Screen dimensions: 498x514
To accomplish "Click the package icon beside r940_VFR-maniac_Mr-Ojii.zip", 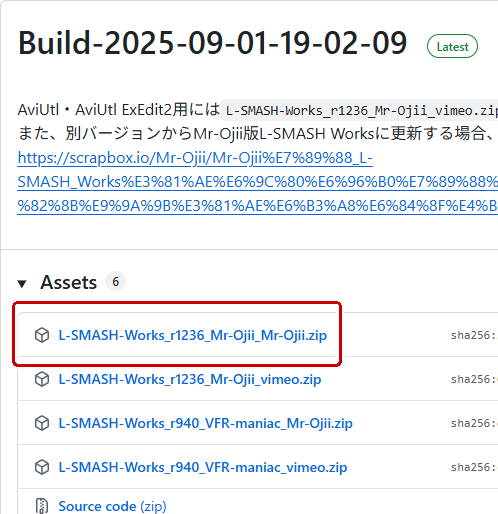I will (42, 423).
